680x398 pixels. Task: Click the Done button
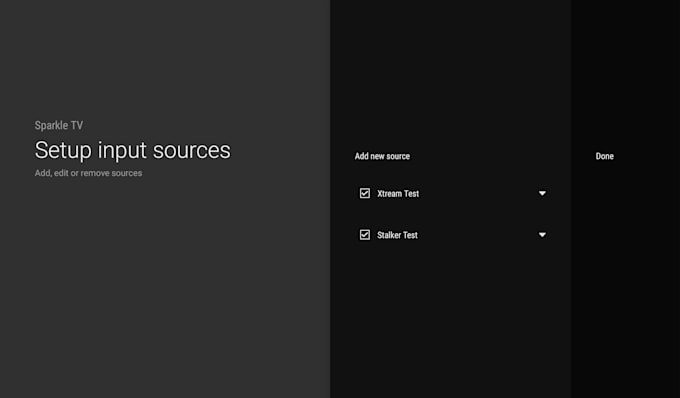coord(605,156)
